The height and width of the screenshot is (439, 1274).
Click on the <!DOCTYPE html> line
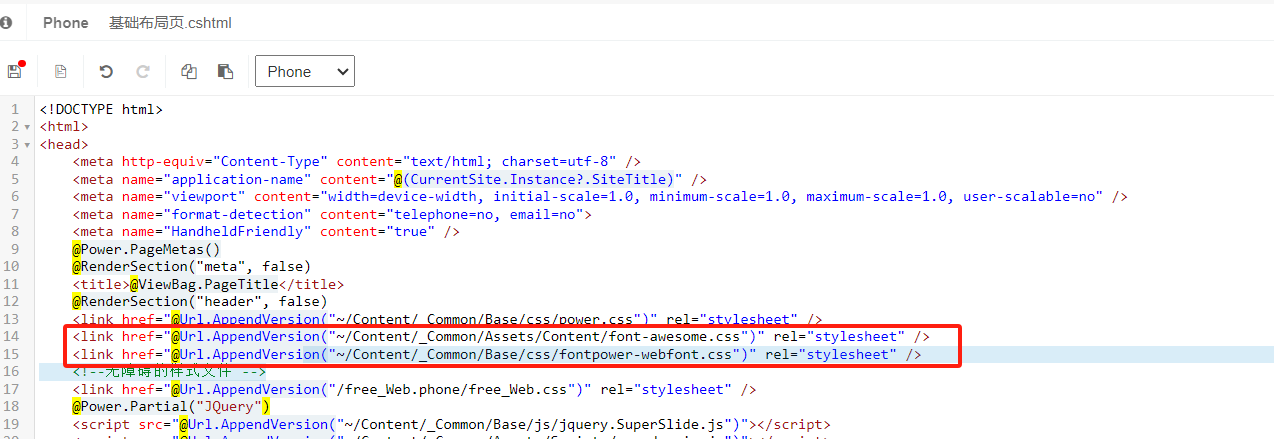pos(100,109)
